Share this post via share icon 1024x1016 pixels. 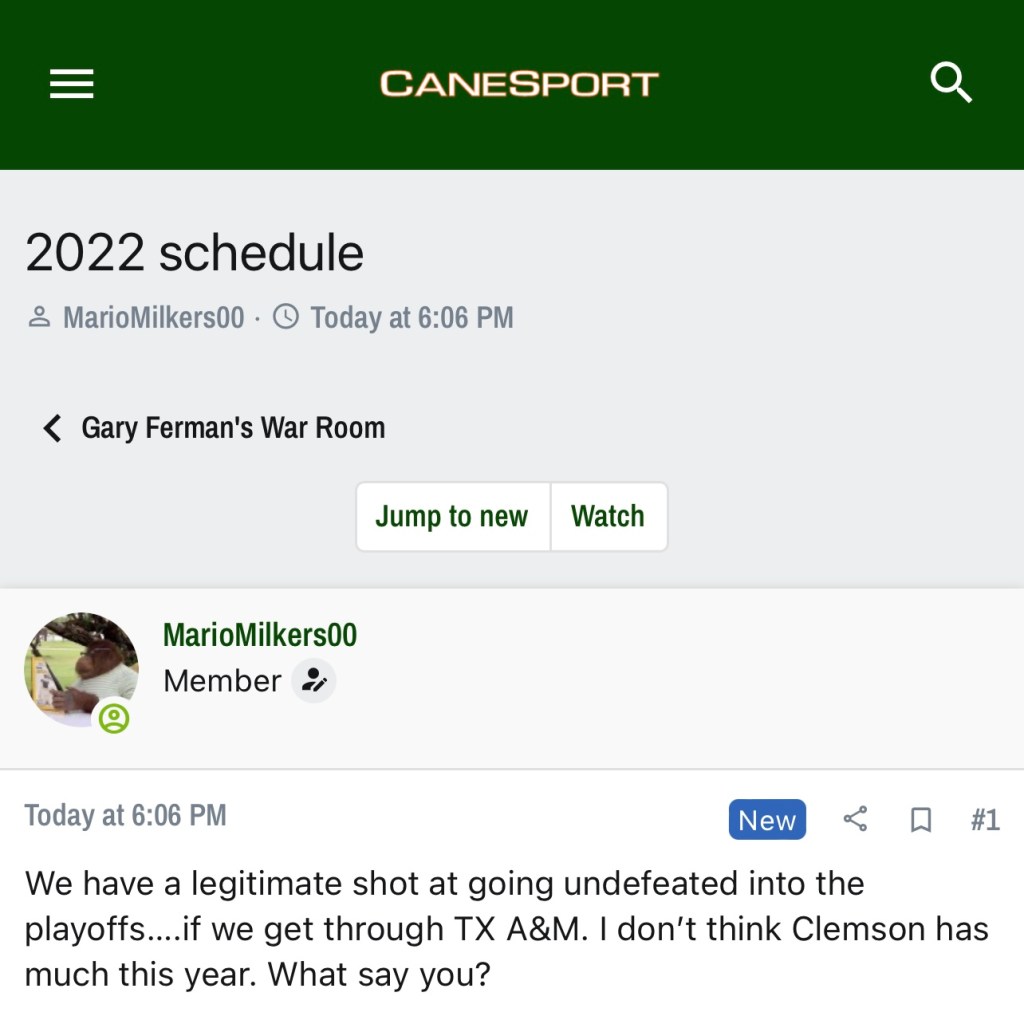(x=855, y=820)
